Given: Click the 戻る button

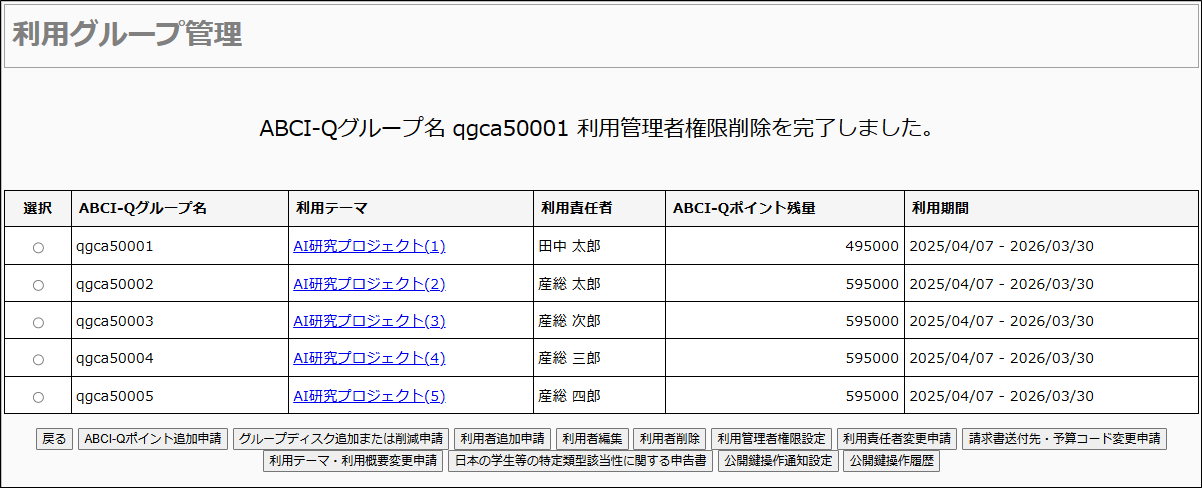Looking at the screenshot, I should point(54,438).
